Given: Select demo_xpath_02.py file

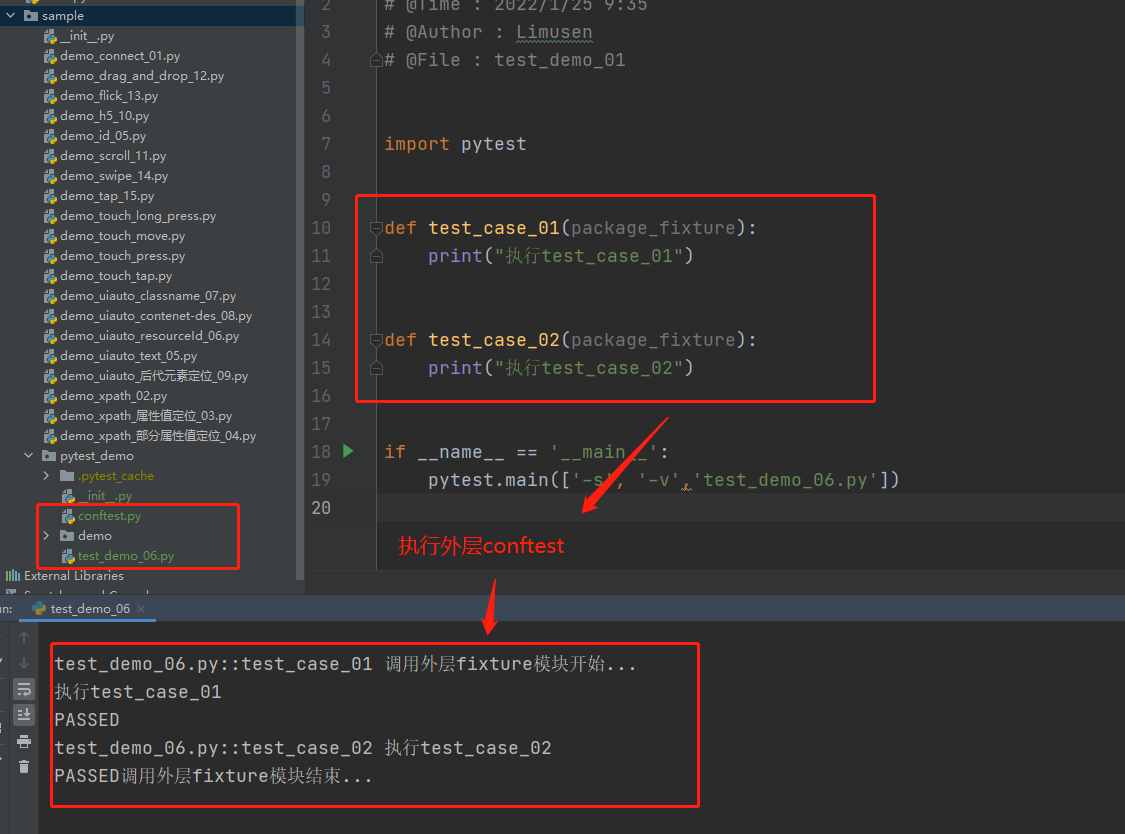Looking at the screenshot, I should tap(113, 396).
